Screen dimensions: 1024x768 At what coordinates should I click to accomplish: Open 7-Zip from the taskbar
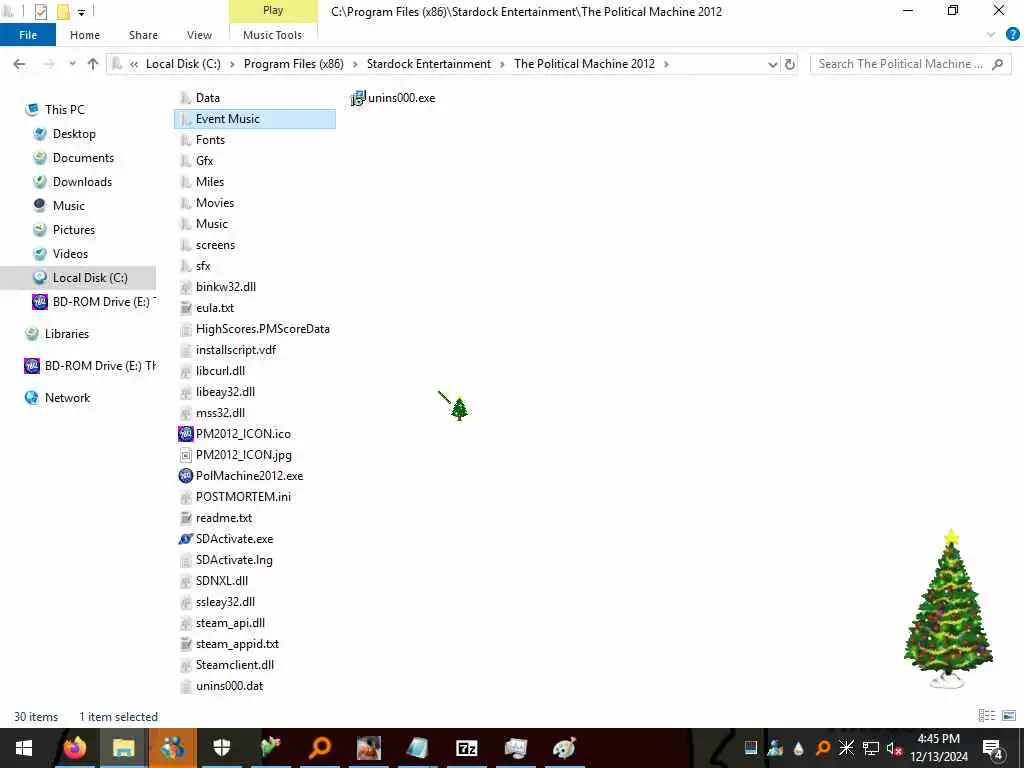click(466, 748)
